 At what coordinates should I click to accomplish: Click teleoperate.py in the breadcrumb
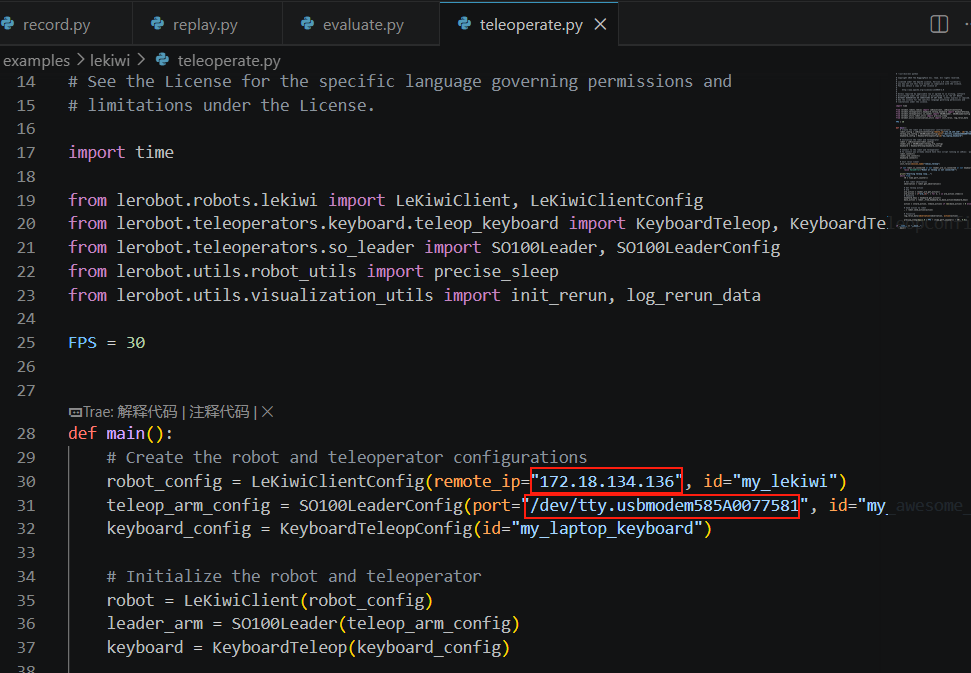(229, 61)
